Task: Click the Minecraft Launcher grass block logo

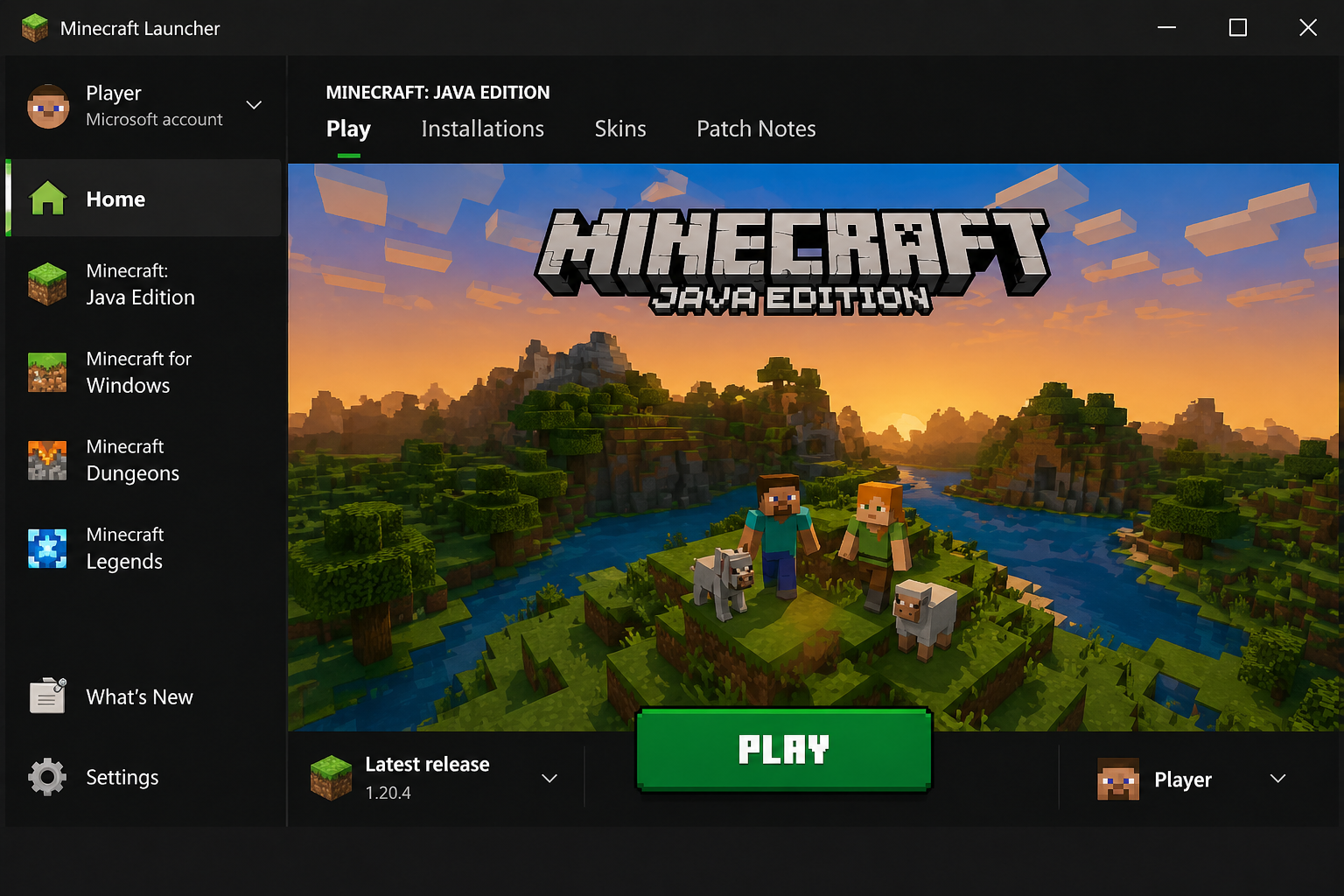Action: (35, 28)
